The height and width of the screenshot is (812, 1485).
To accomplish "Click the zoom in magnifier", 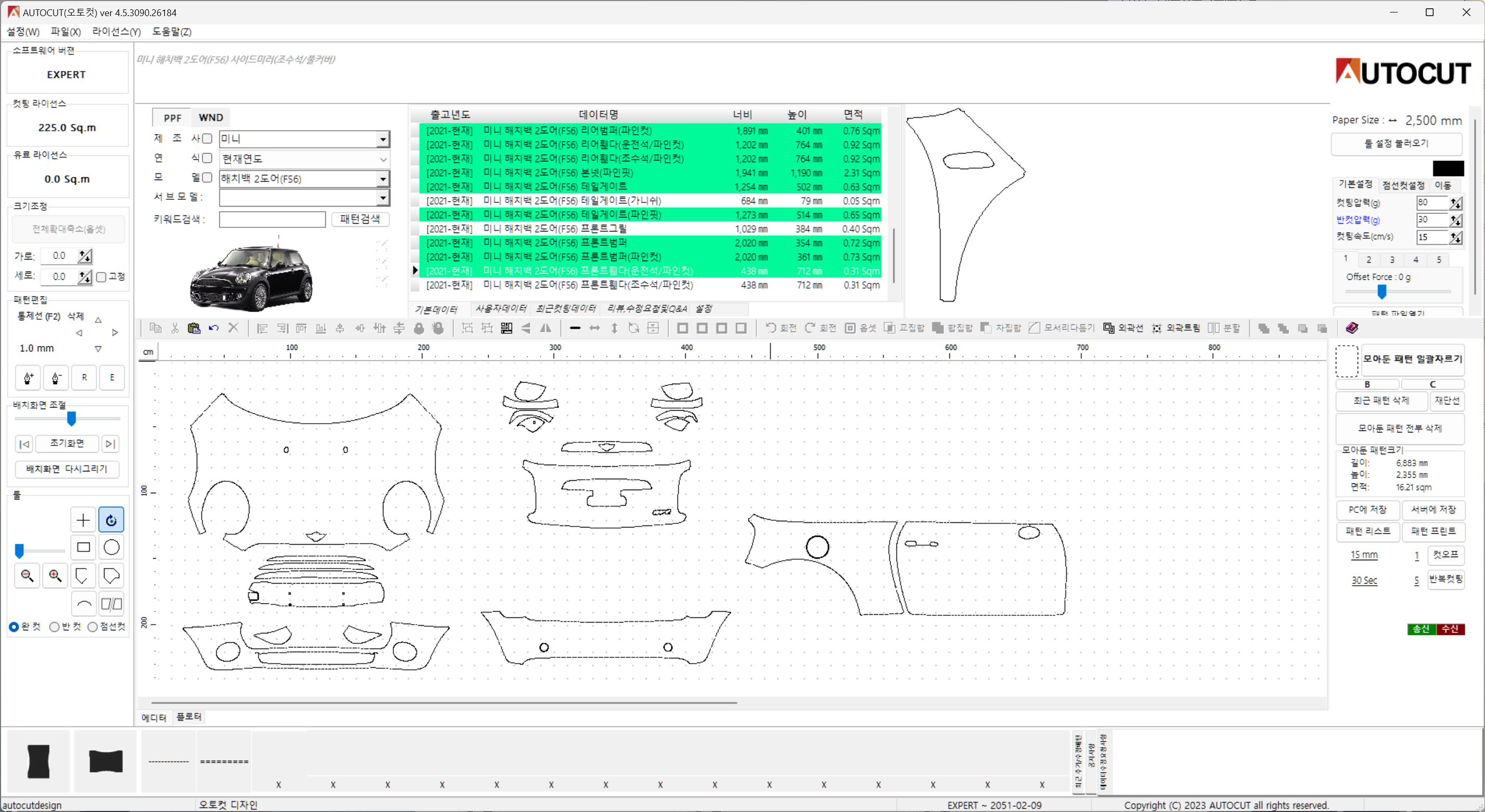I will point(56,575).
